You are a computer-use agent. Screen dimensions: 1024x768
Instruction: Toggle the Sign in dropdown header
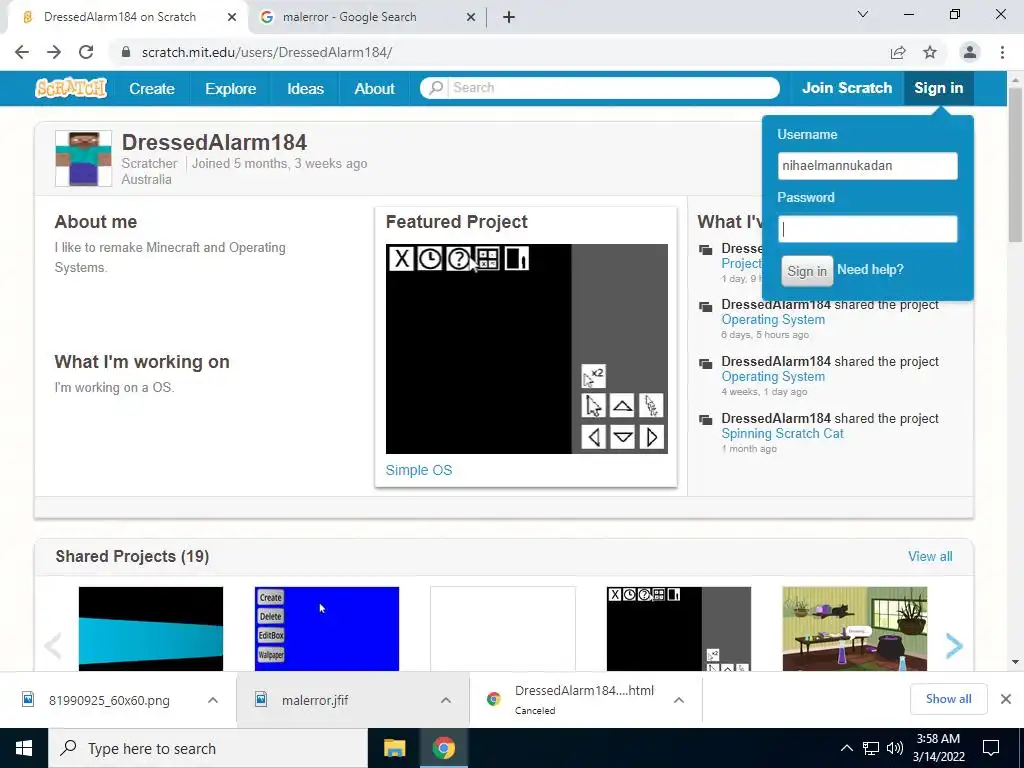coord(938,88)
